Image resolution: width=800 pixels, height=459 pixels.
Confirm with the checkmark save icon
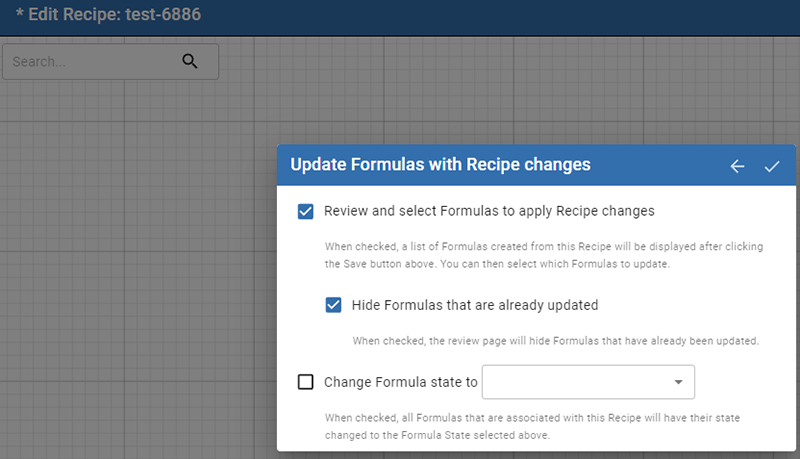tap(771, 166)
